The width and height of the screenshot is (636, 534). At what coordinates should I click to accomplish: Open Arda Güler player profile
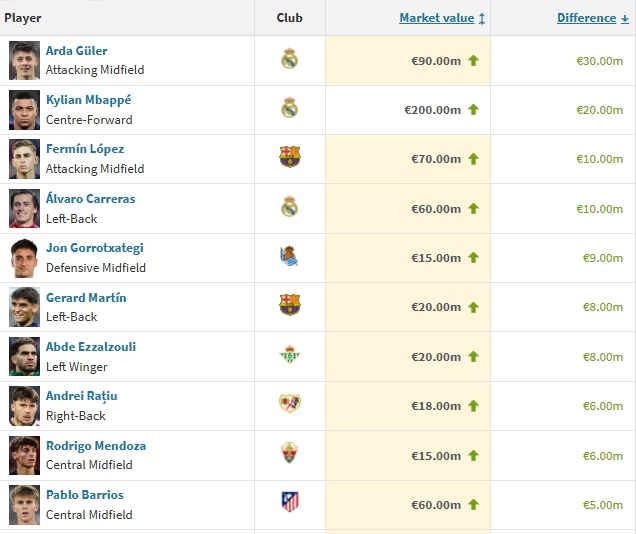pyautogui.click(x=76, y=51)
